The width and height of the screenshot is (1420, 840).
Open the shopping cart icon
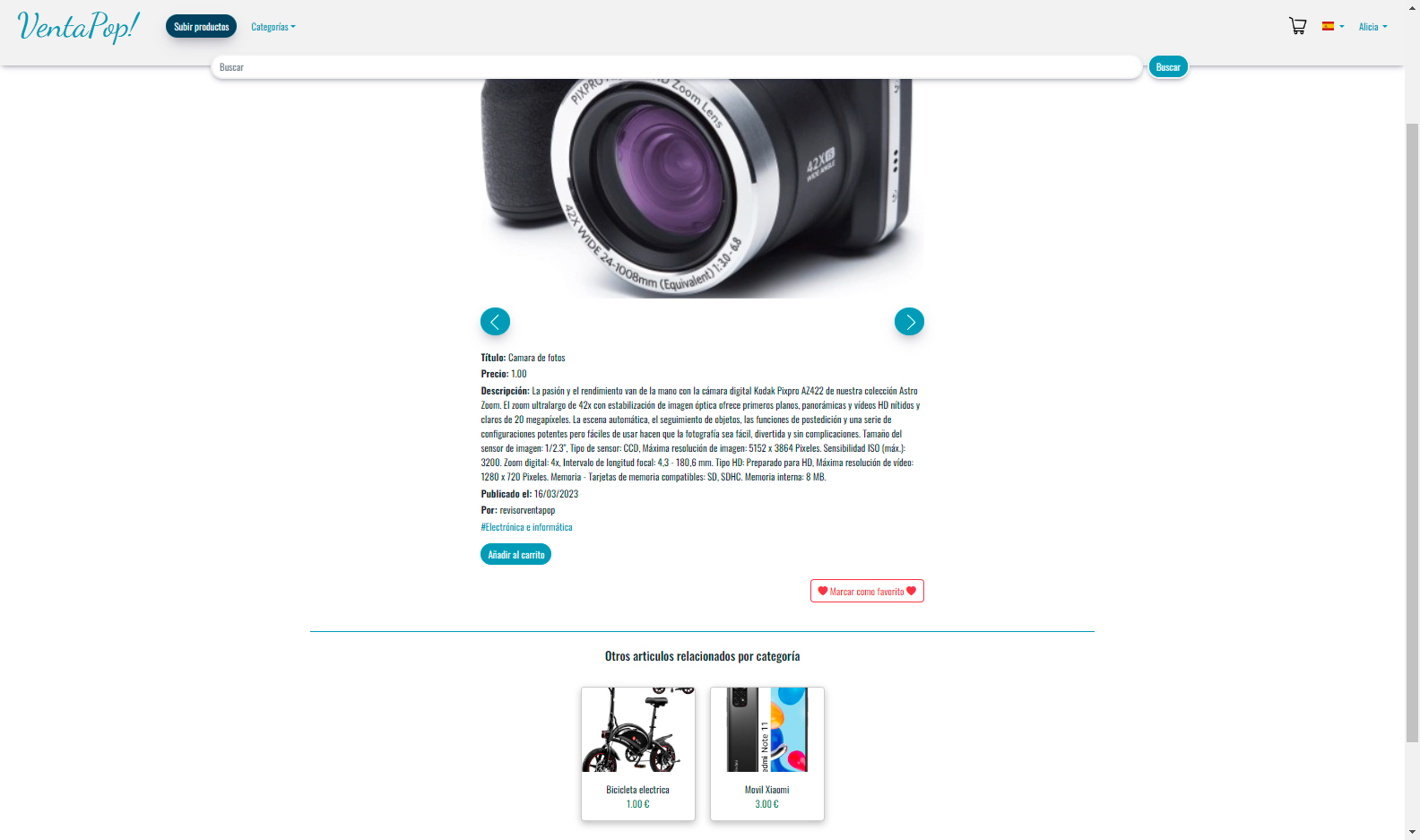click(1297, 26)
